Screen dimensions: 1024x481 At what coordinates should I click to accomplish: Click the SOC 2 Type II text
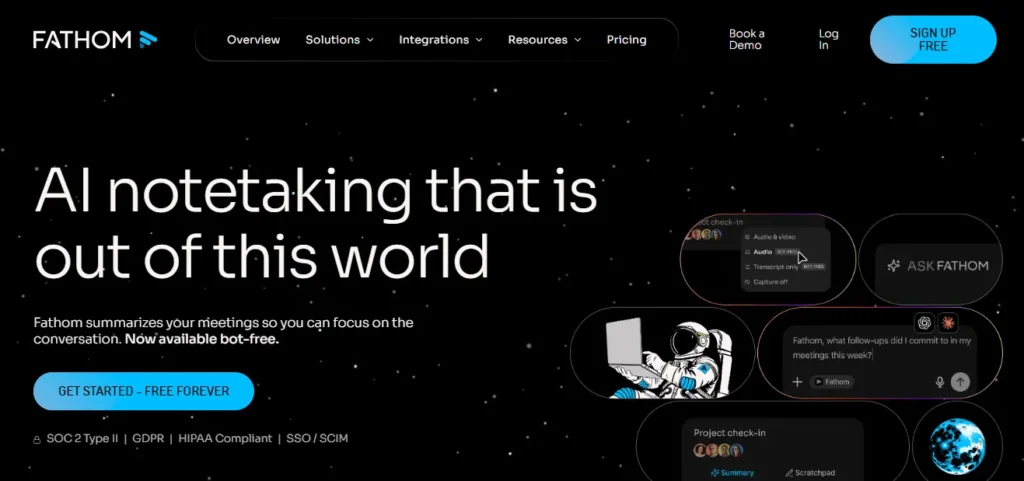[x=82, y=439]
